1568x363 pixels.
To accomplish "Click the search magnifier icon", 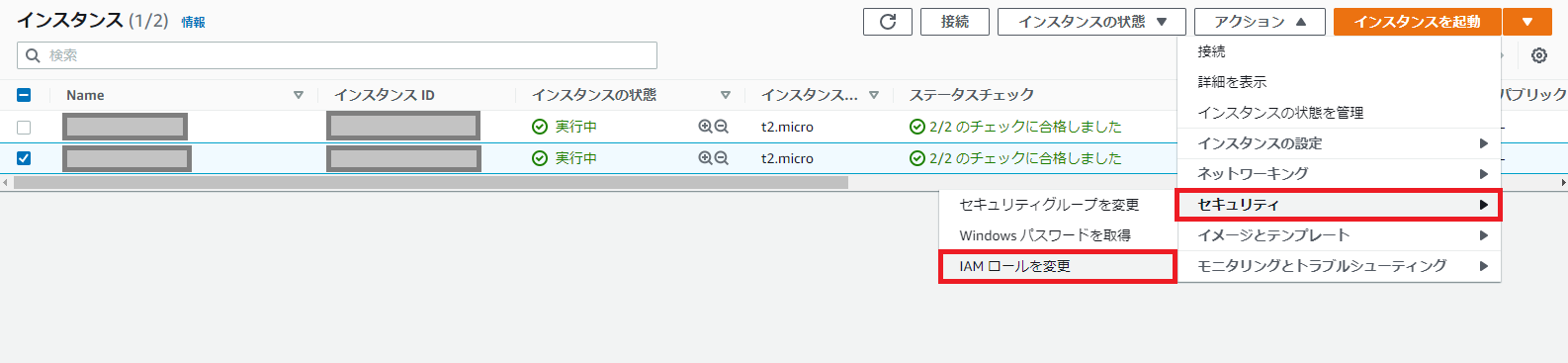I will point(33,55).
